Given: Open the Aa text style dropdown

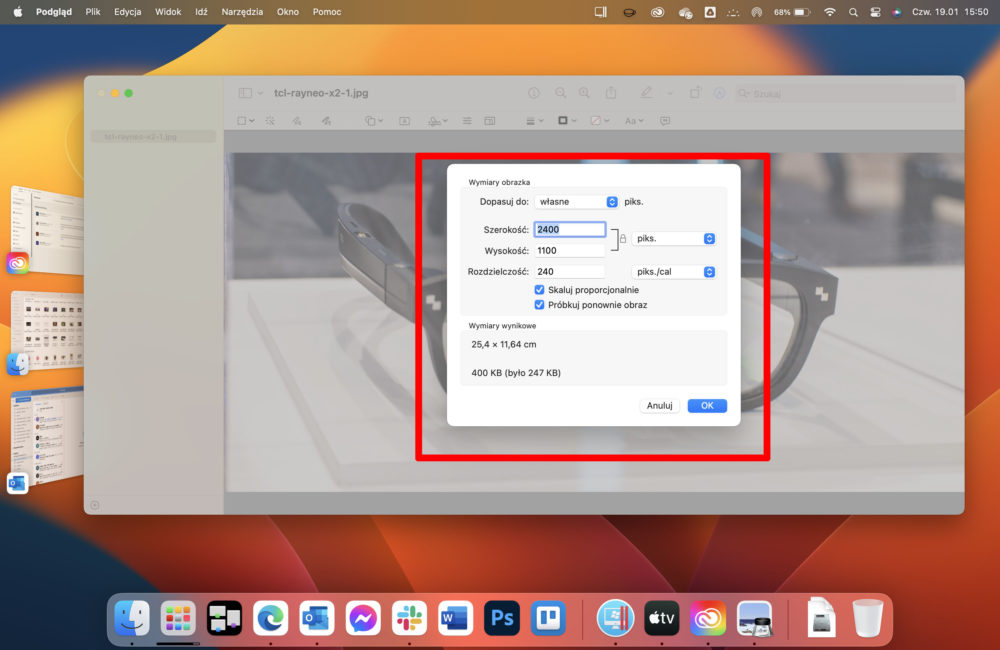Looking at the screenshot, I should pyautogui.click(x=634, y=121).
